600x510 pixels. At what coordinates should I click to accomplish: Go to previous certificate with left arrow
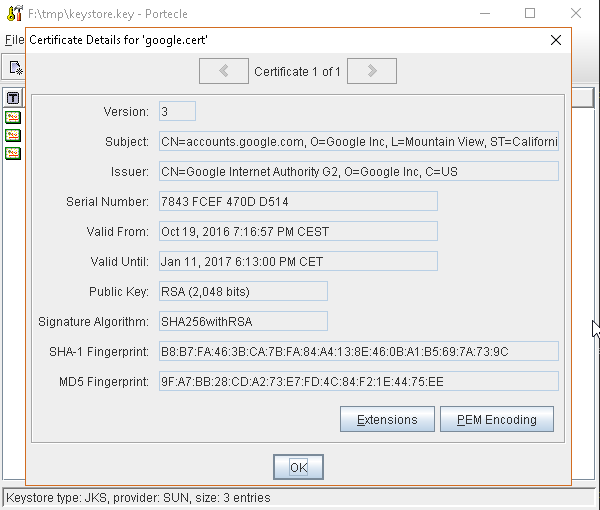click(x=224, y=71)
